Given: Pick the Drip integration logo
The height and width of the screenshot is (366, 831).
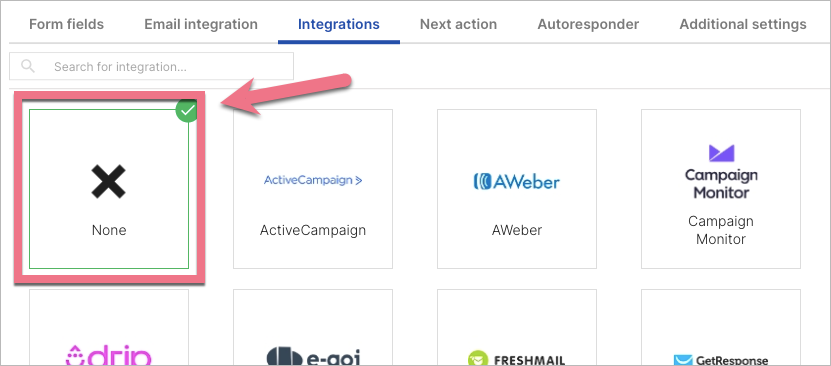Looking at the screenshot, I should (x=109, y=354).
